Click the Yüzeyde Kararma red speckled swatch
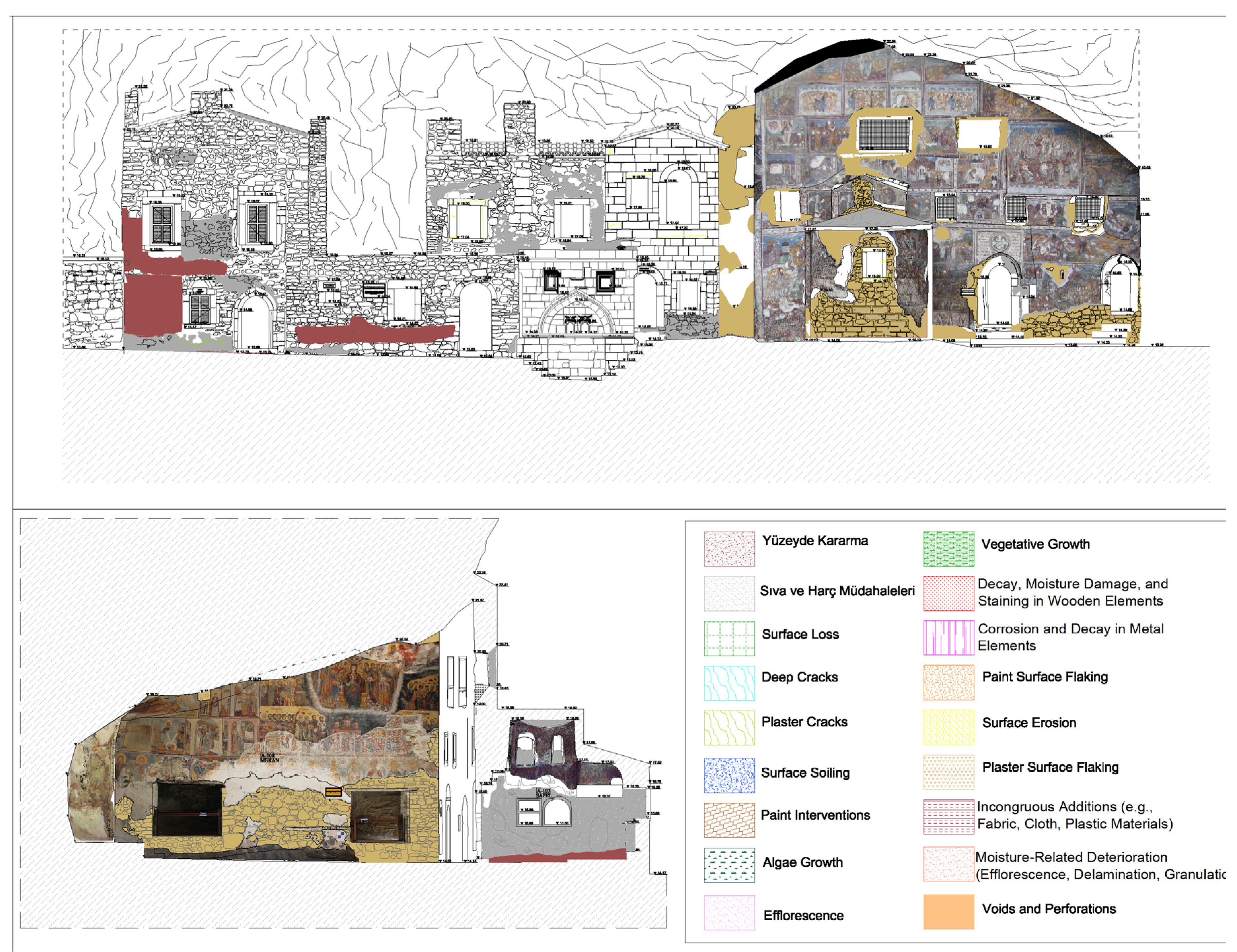 coord(729,548)
